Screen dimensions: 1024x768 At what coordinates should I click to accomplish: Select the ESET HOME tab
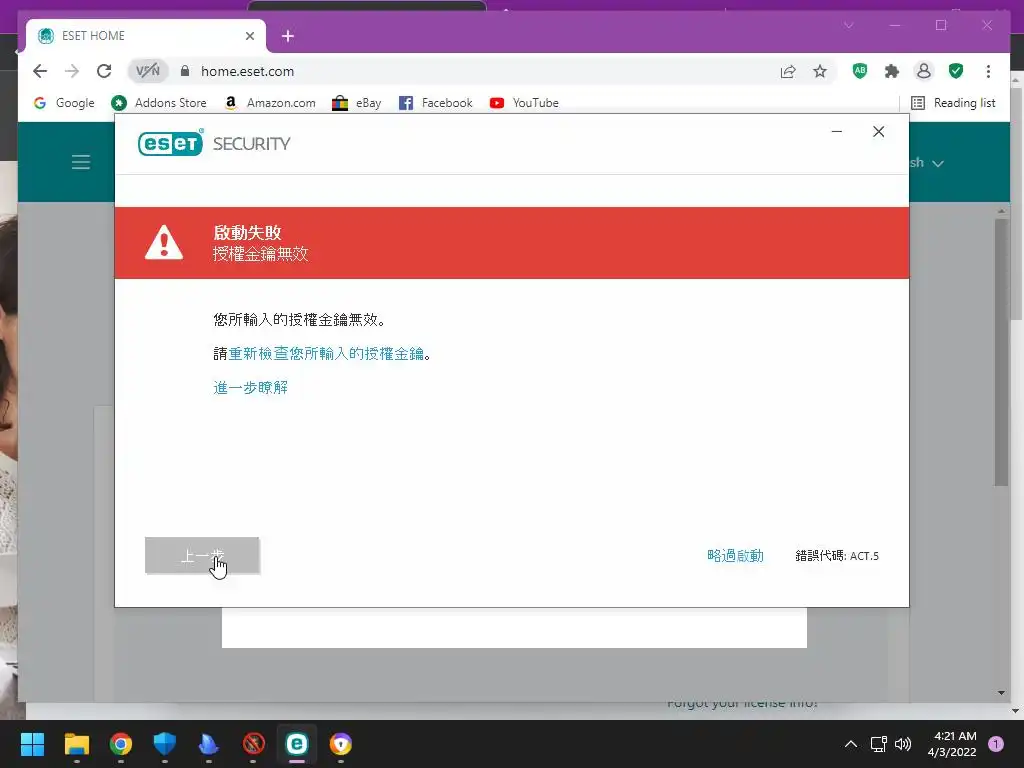pos(145,36)
